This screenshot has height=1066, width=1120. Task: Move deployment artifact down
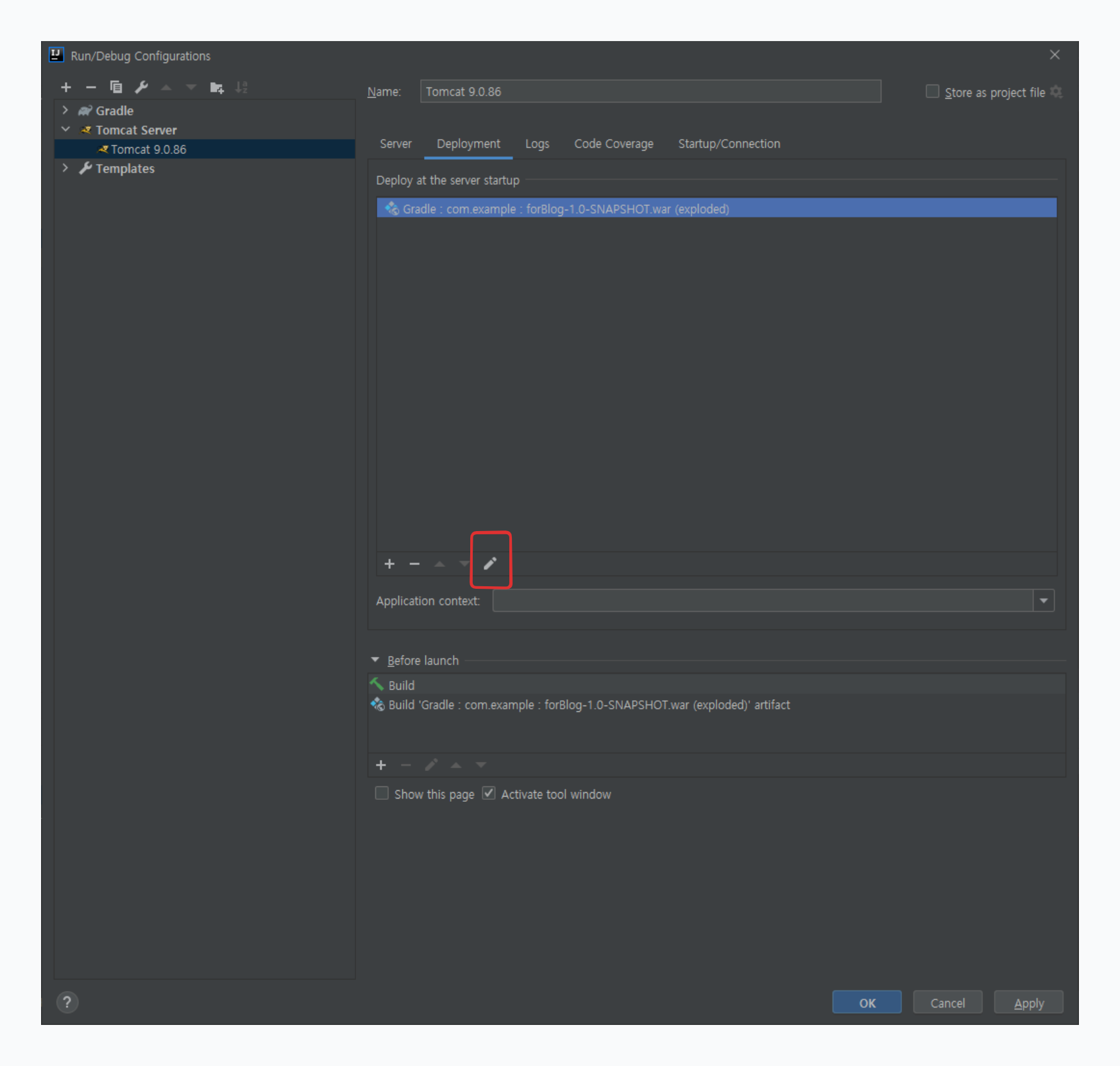[x=464, y=564]
